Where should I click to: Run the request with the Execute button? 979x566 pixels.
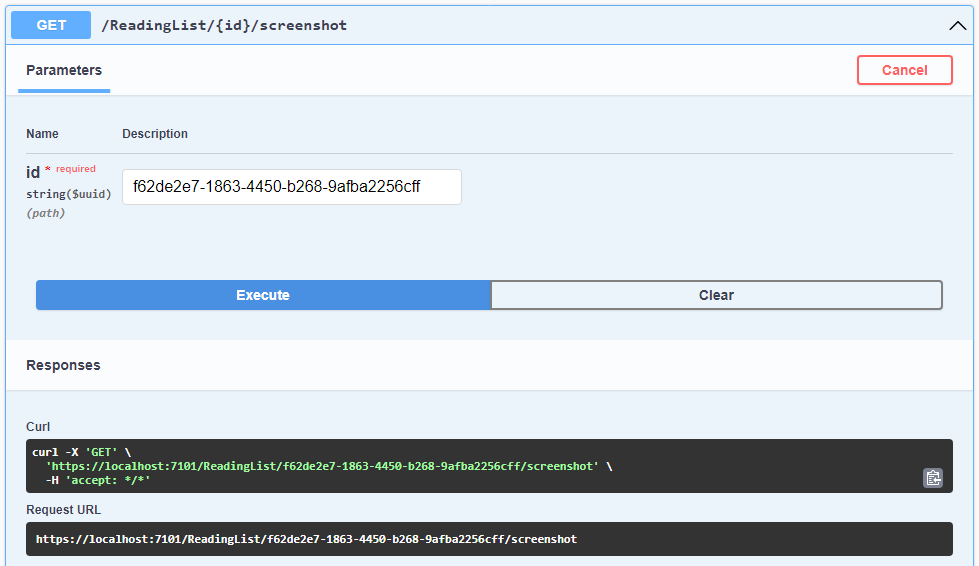click(x=263, y=295)
